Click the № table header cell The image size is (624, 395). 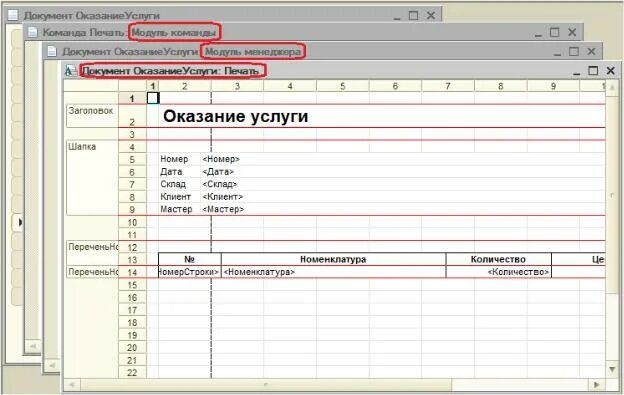(190, 259)
